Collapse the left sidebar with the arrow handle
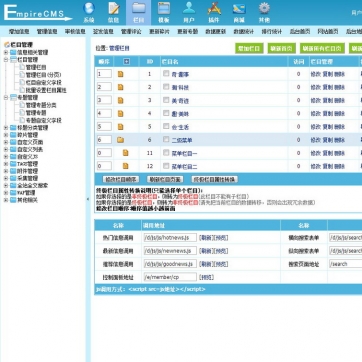 point(88,199)
